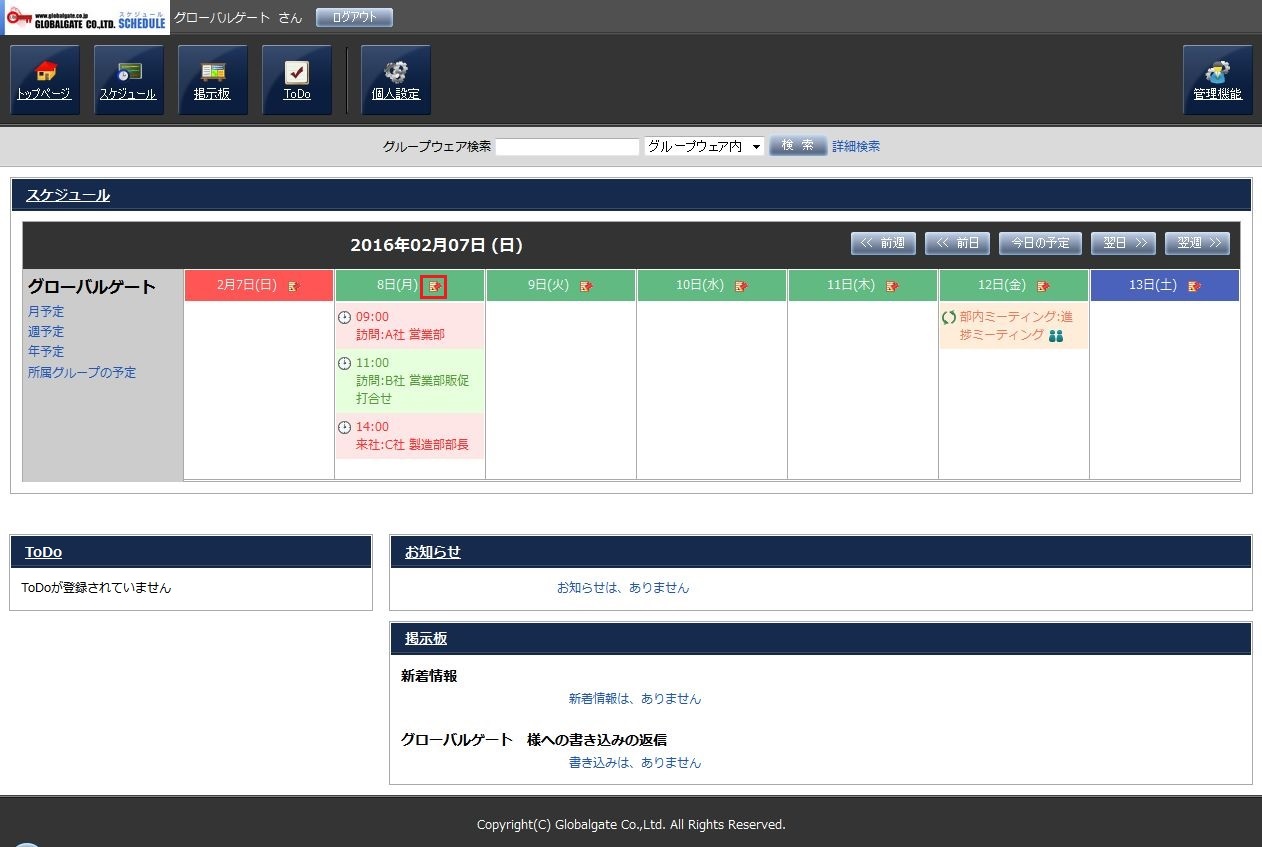Jump to 今日の予定 today's schedule
Screen dimensions: 1262x847
pos(1040,243)
